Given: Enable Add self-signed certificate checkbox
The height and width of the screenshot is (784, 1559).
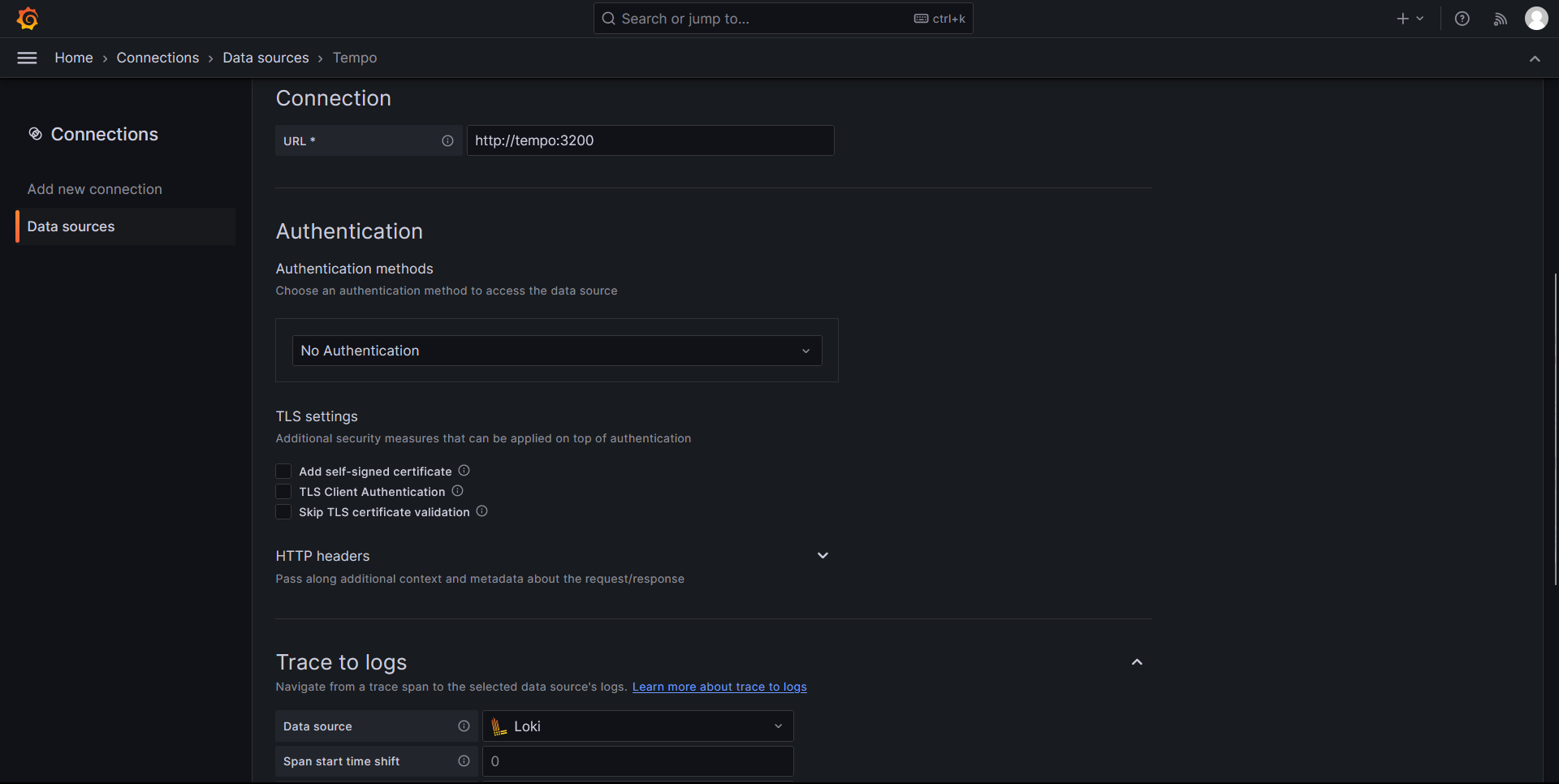Looking at the screenshot, I should [283, 472].
